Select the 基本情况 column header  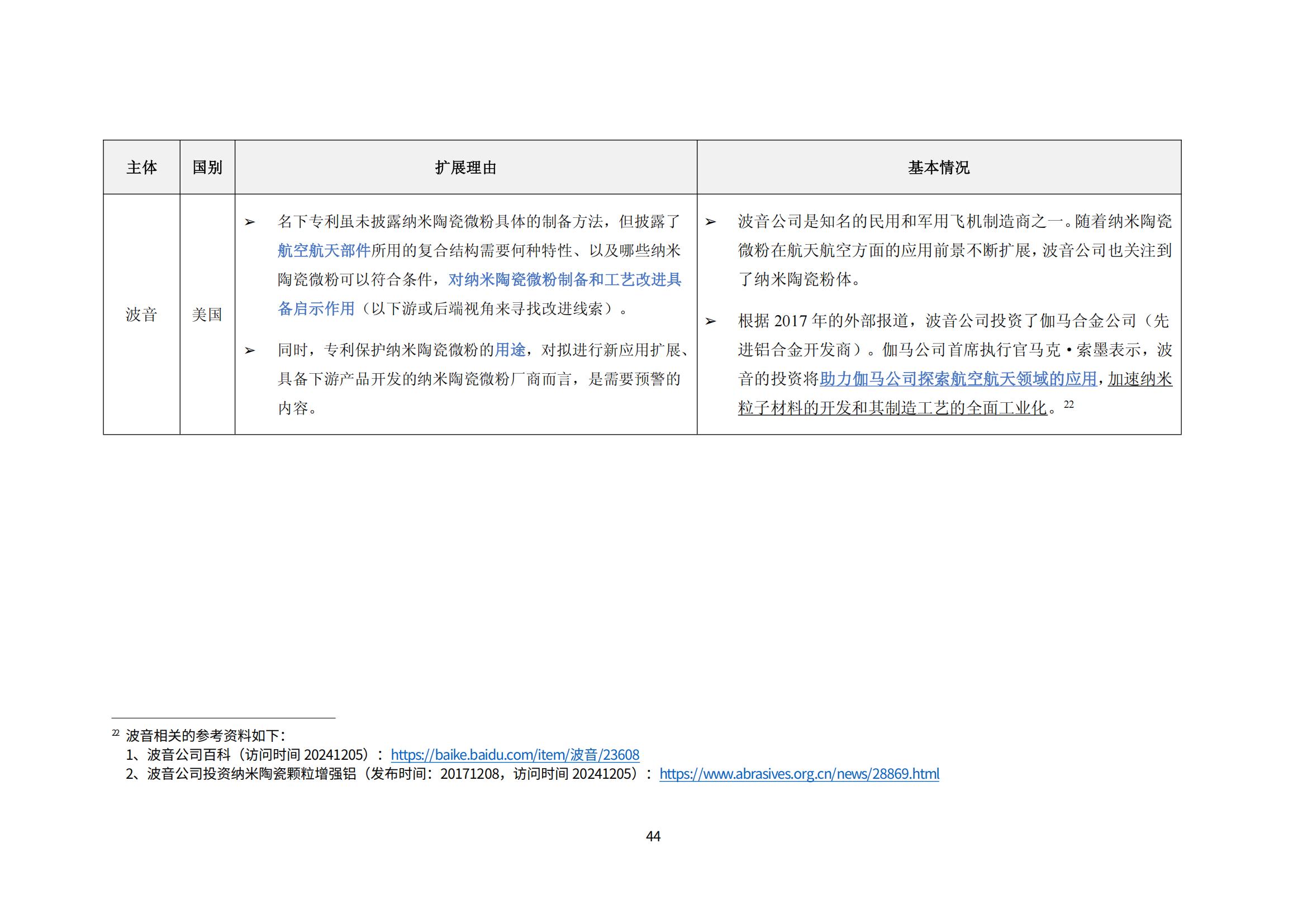(x=939, y=167)
